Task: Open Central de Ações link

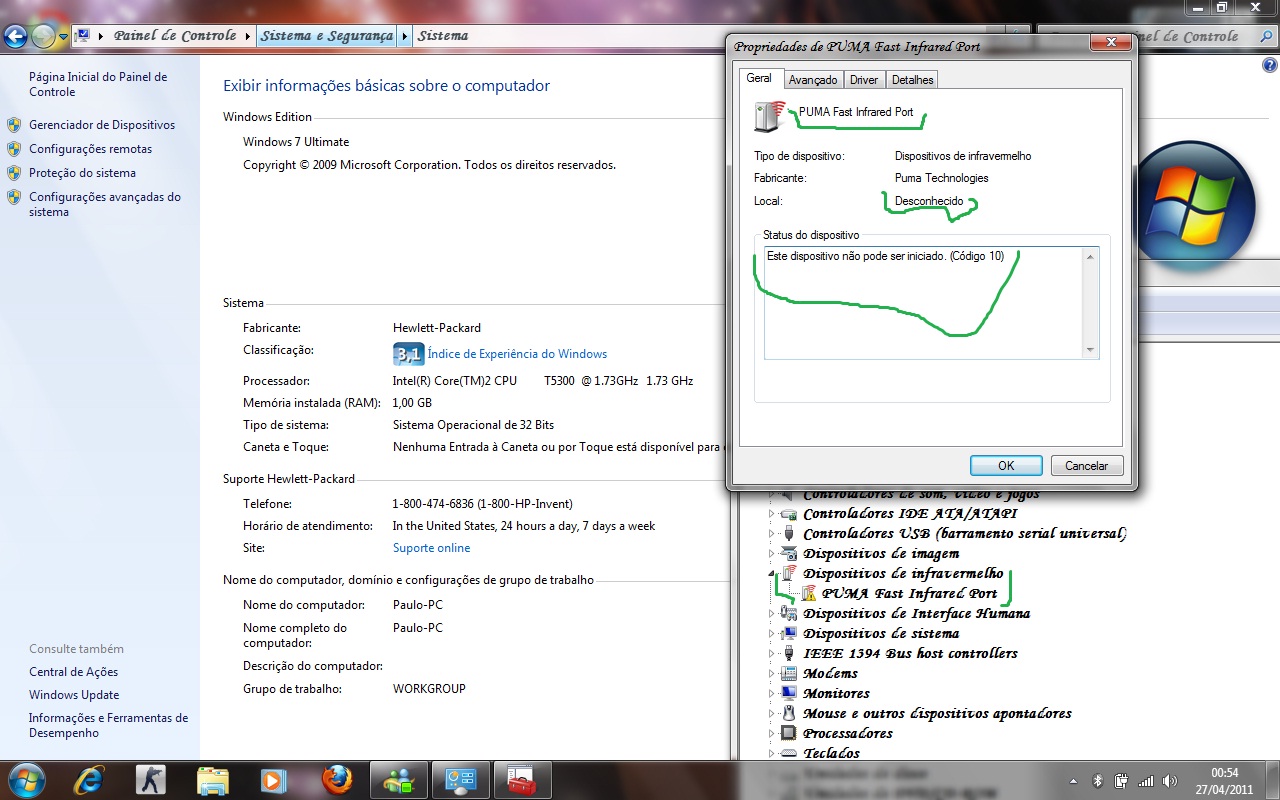Action: [x=73, y=672]
